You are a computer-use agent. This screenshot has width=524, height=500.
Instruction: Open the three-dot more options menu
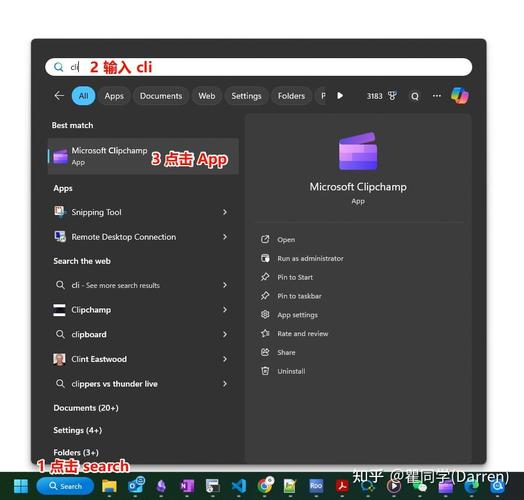point(437,96)
